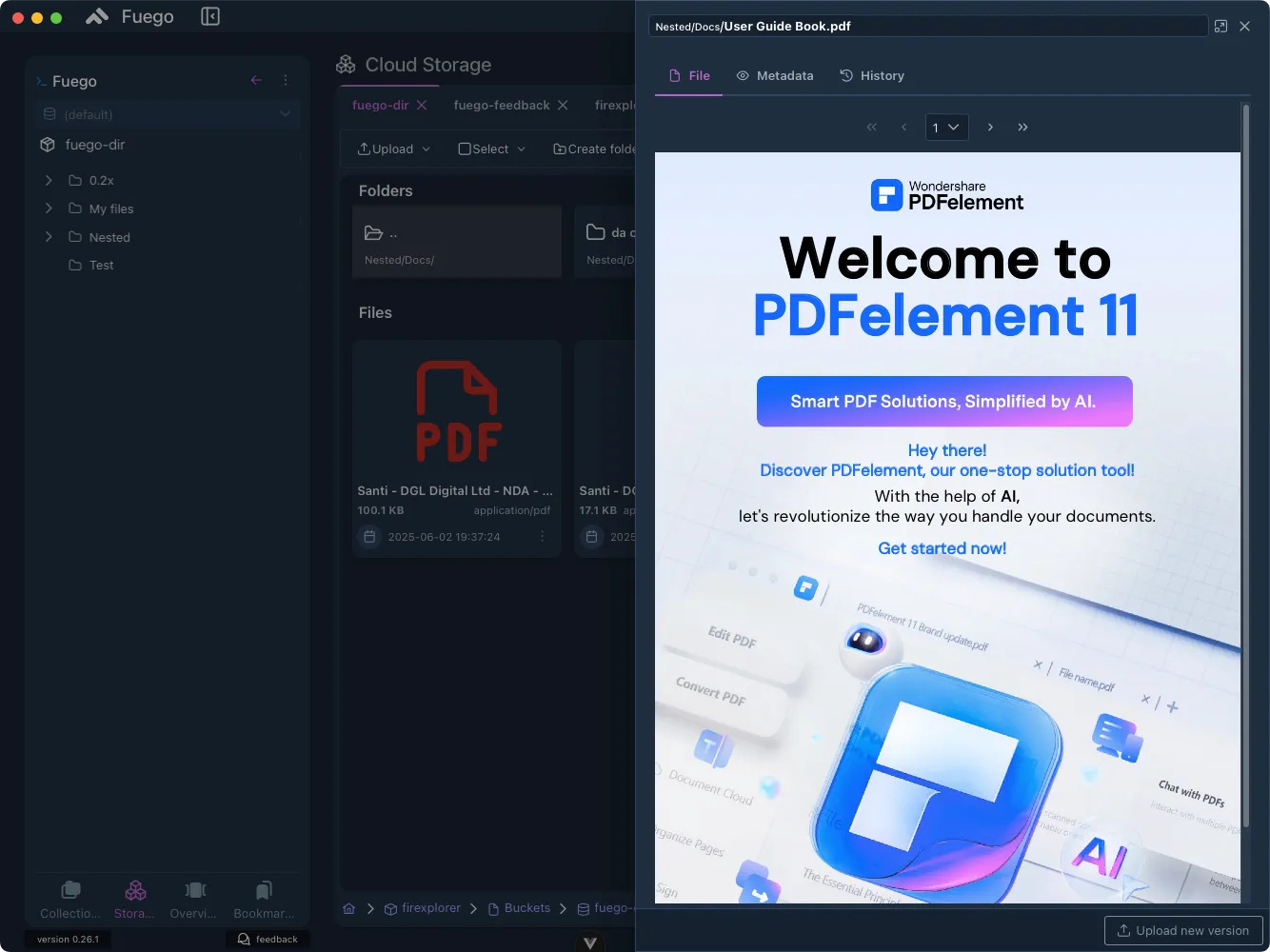Screen dimensions: 1270x952
Task: Expand the 0.2x folder
Action: click(x=49, y=180)
